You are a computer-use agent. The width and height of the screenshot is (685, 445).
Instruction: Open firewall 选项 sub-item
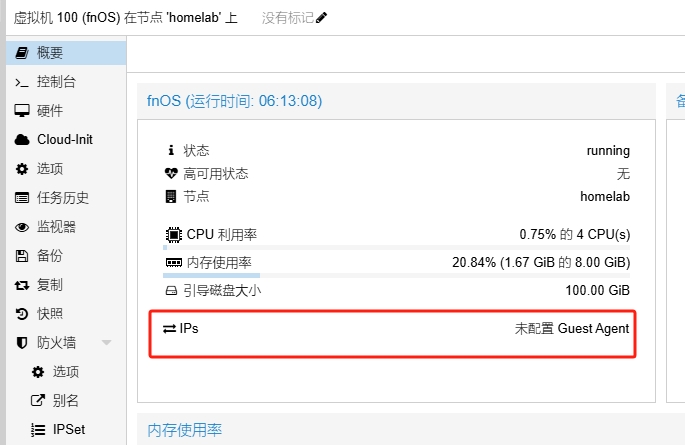click(x=65, y=372)
